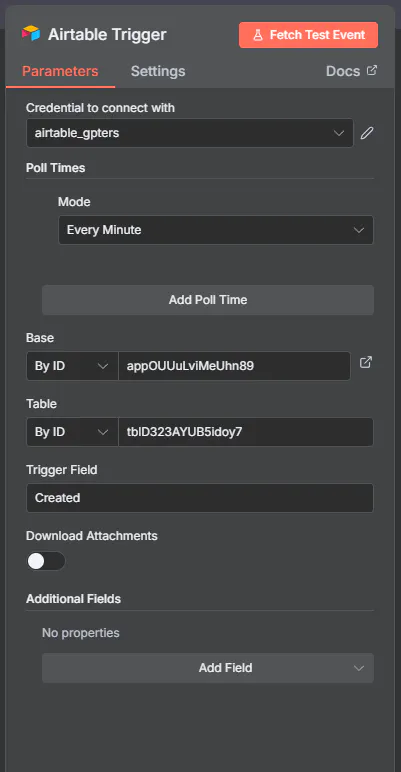Click the Airtable Trigger title text

tap(107, 35)
